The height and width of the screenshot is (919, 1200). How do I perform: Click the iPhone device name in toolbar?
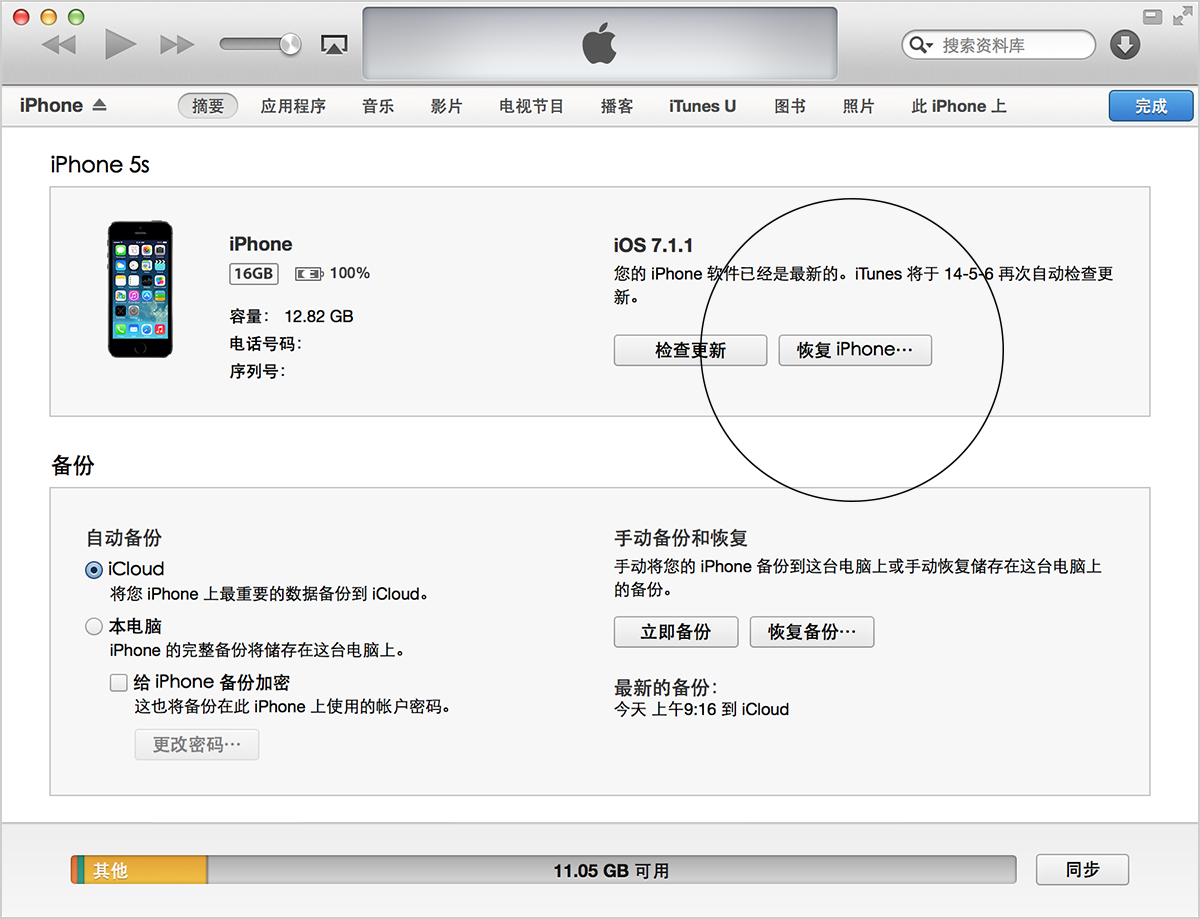51,105
